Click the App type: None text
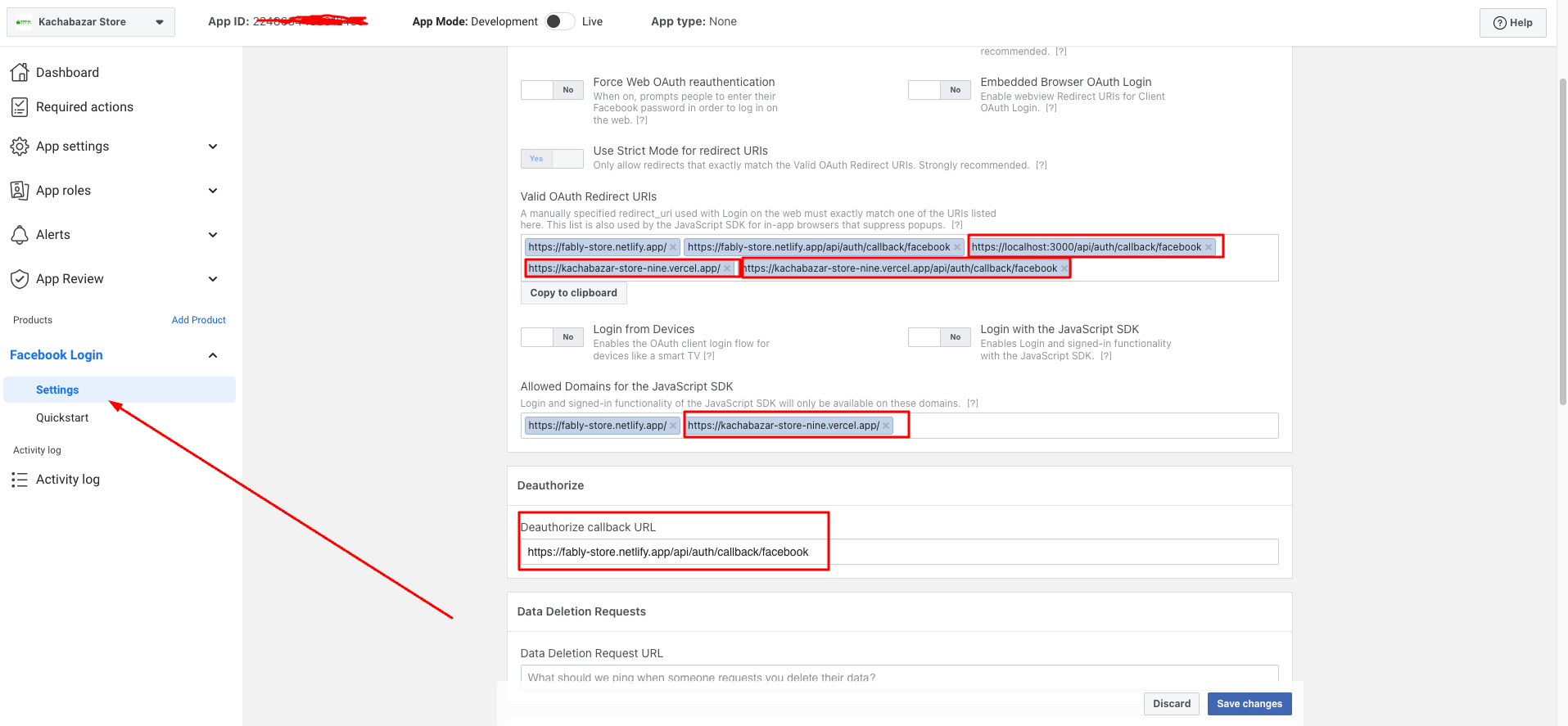This screenshot has width=1568, height=726. click(x=694, y=21)
